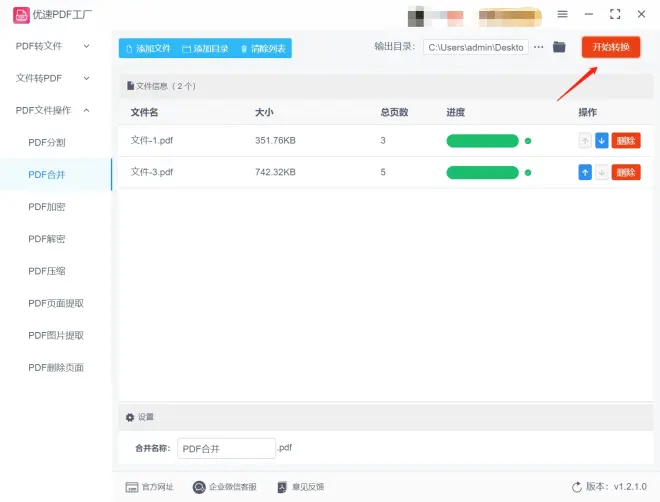Open the 意见反馈 link
660x502 pixels.
(x=308, y=487)
